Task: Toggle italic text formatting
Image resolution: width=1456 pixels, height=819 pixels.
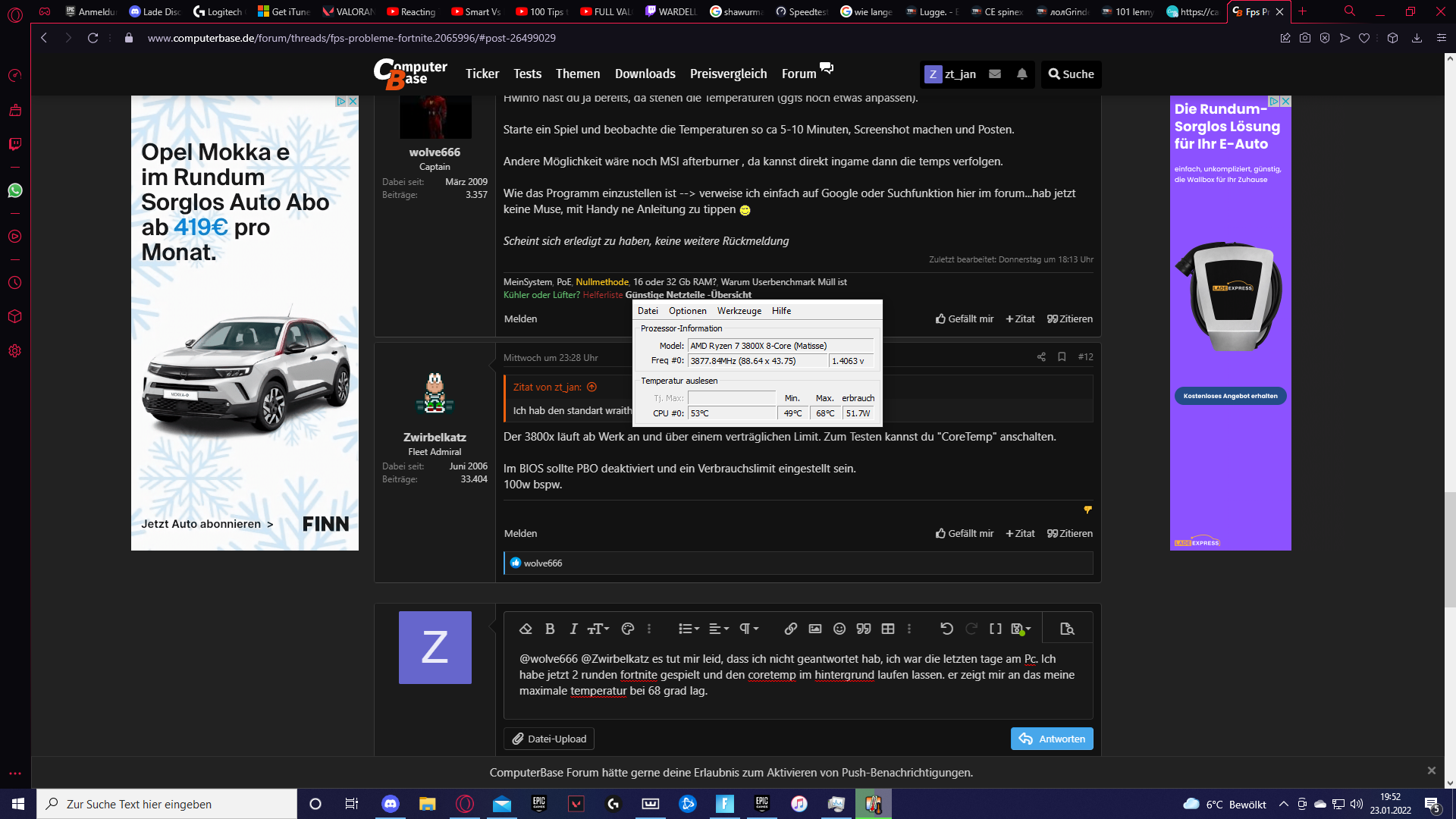Action: tap(573, 629)
